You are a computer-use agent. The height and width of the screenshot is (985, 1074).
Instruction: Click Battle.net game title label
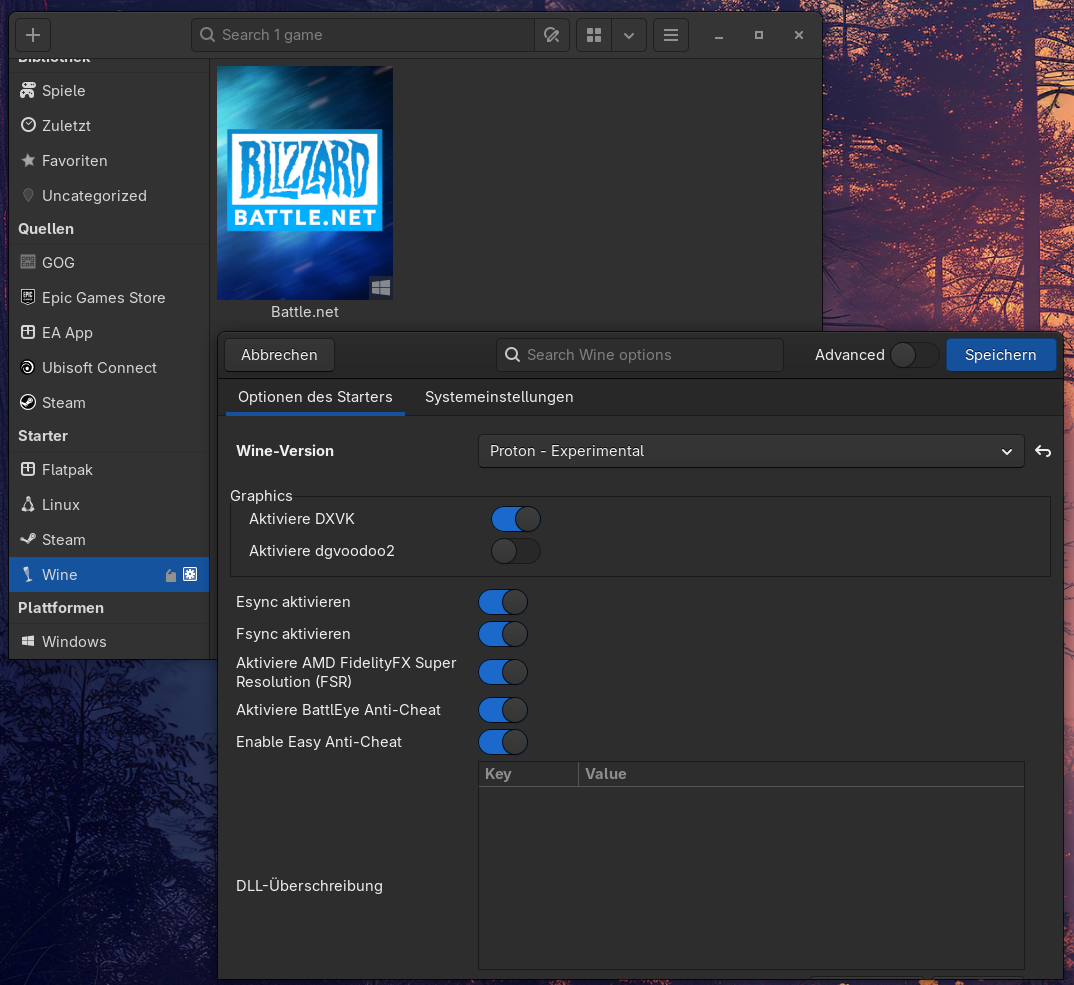point(305,312)
